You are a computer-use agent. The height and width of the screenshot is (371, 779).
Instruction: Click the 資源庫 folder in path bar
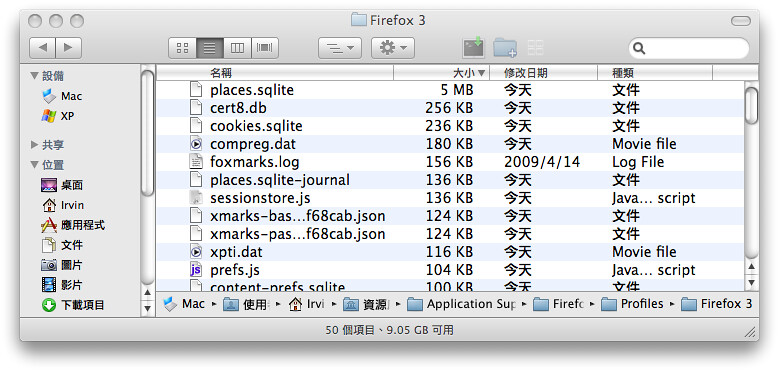pos(366,303)
